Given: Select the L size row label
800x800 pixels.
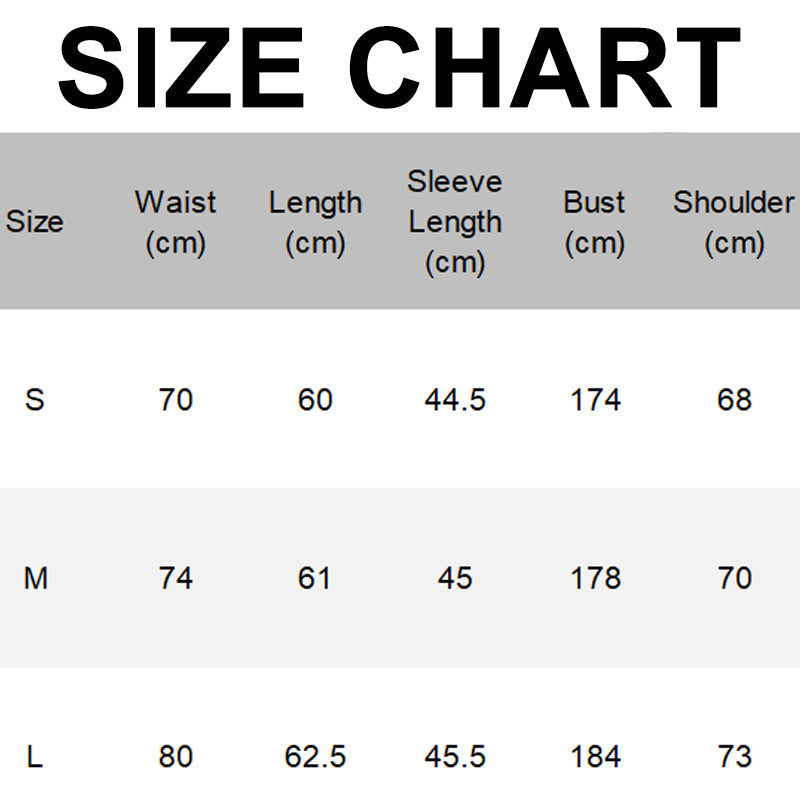Looking at the screenshot, I should tap(35, 756).
